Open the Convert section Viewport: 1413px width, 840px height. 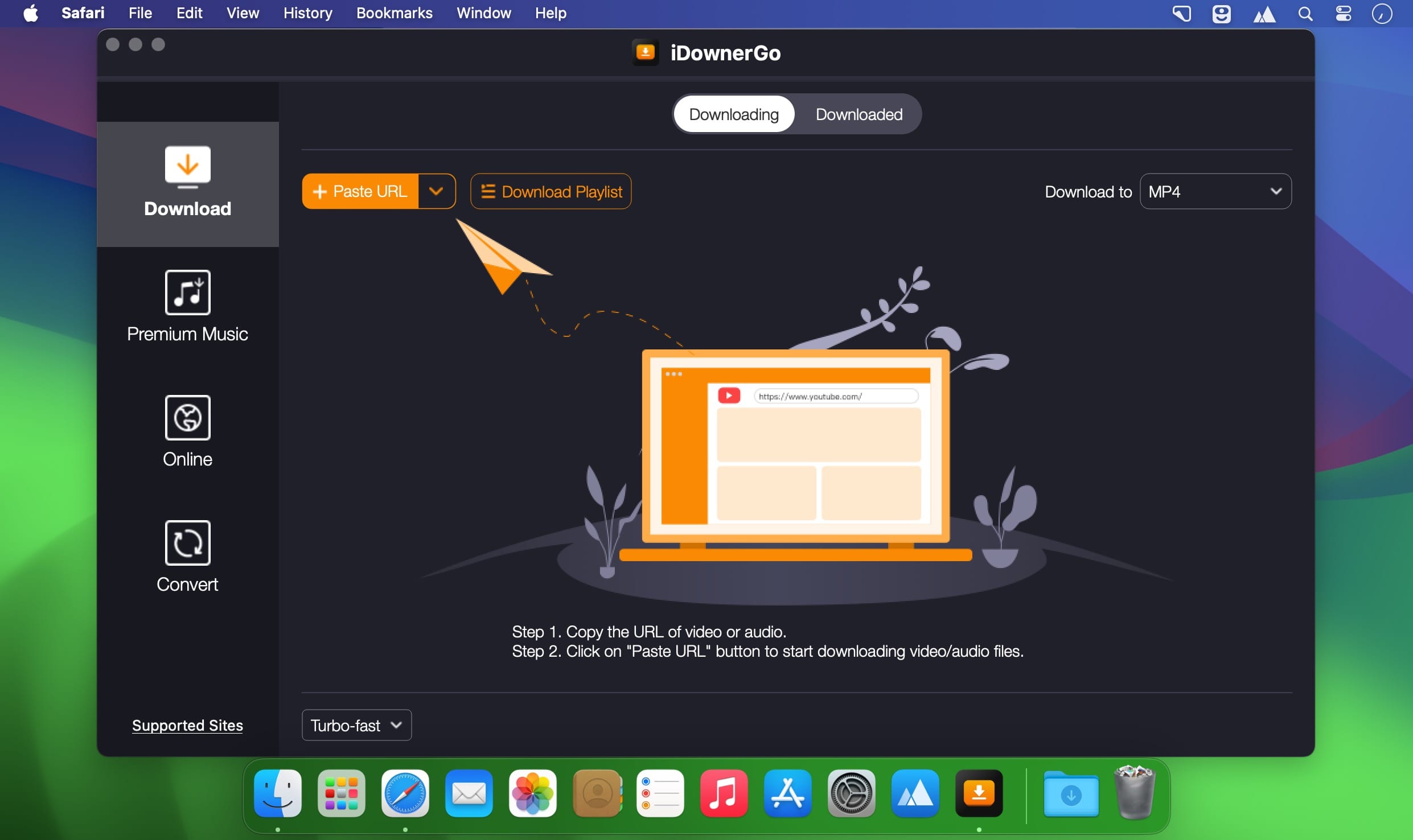tap(187, 558)
